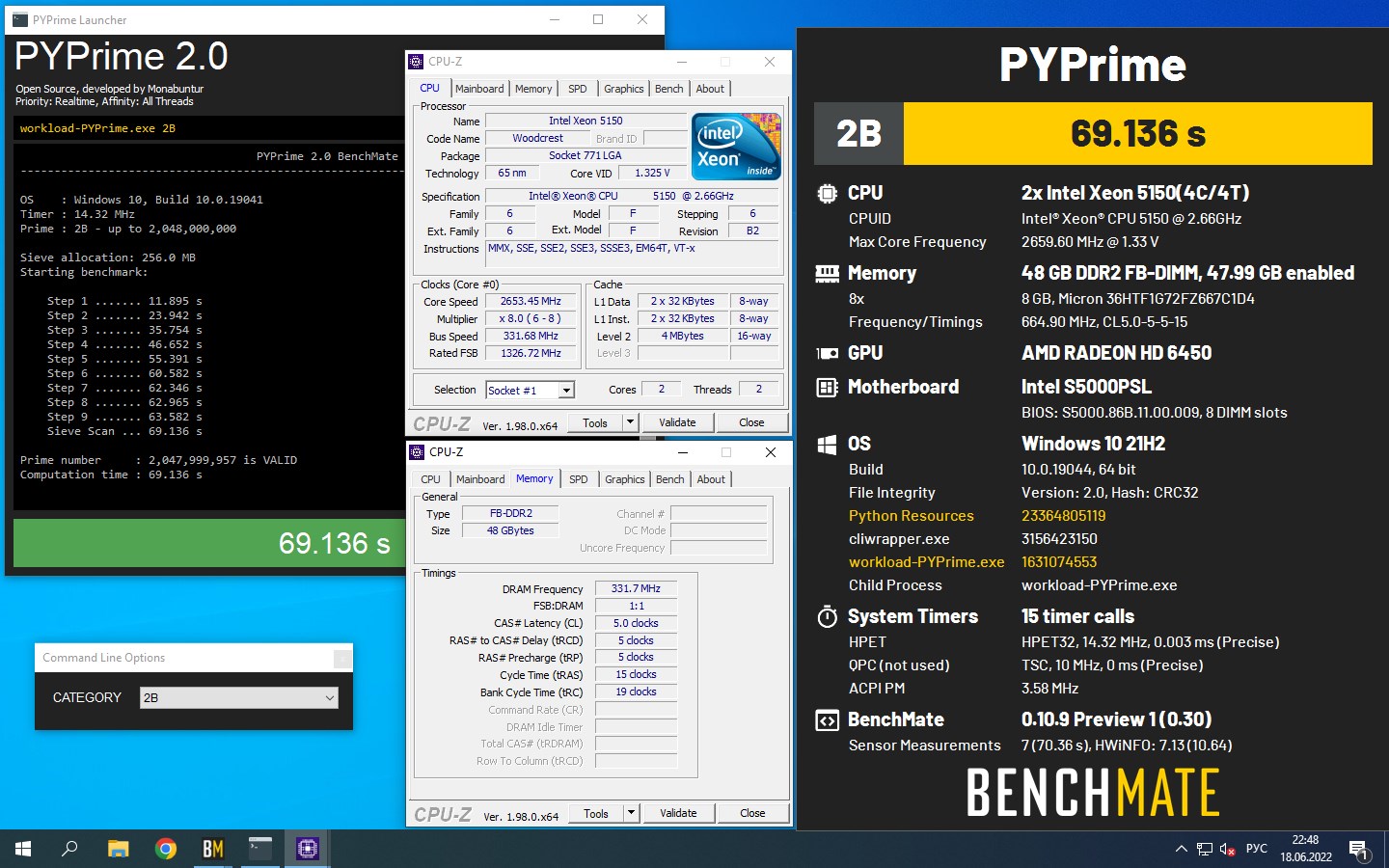Click workload-PYPrime.exe yellow link
The image size is (1389, 868).
pyautogui.click(x=927, y=562)
